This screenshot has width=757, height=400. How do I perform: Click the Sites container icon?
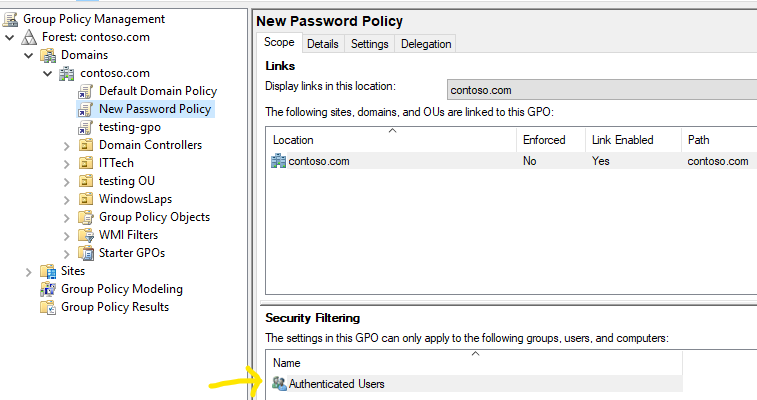coord(48,271)
